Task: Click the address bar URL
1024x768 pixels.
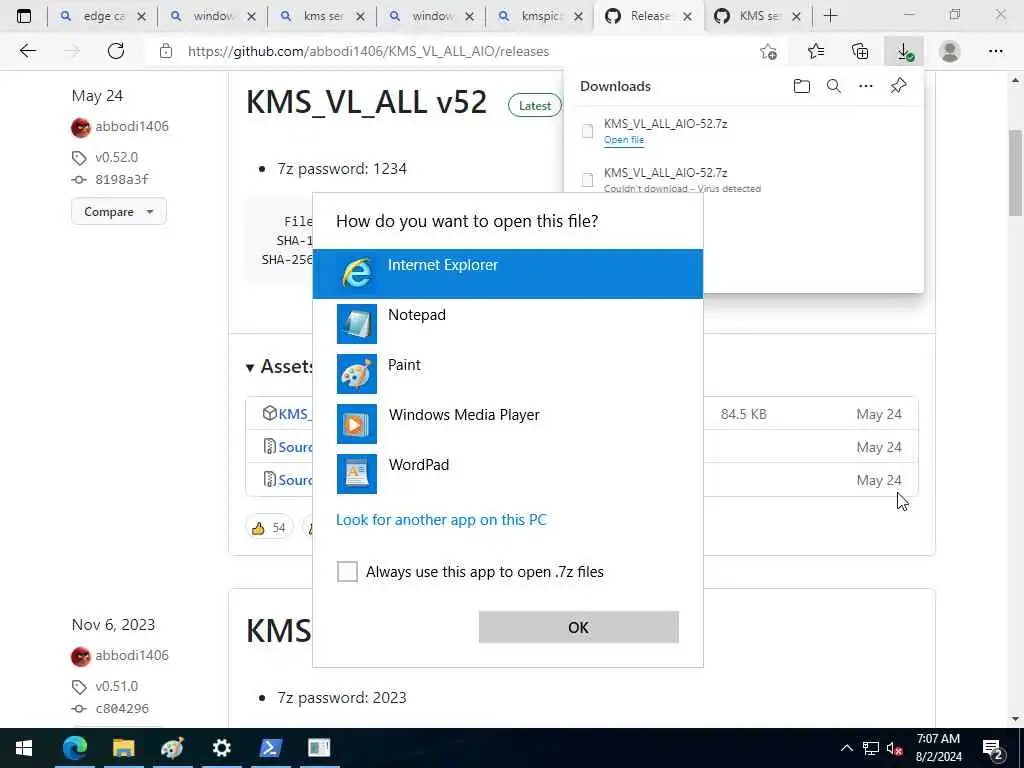Action: [368, 52]
